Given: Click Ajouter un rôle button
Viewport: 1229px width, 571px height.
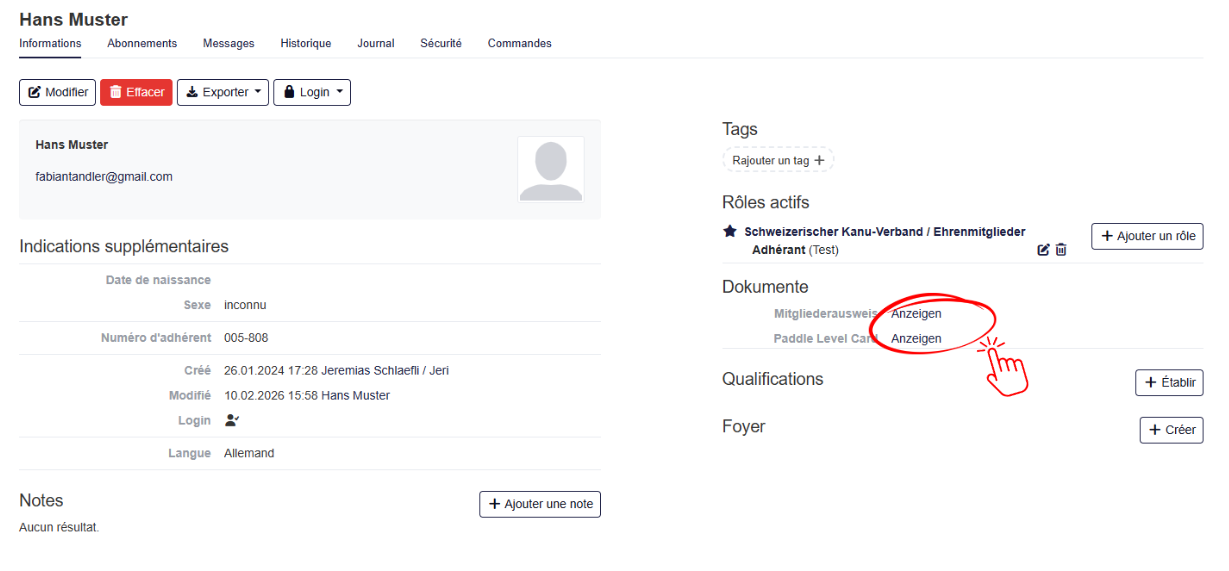Looking at the screenshot, I should point(1147,236).
